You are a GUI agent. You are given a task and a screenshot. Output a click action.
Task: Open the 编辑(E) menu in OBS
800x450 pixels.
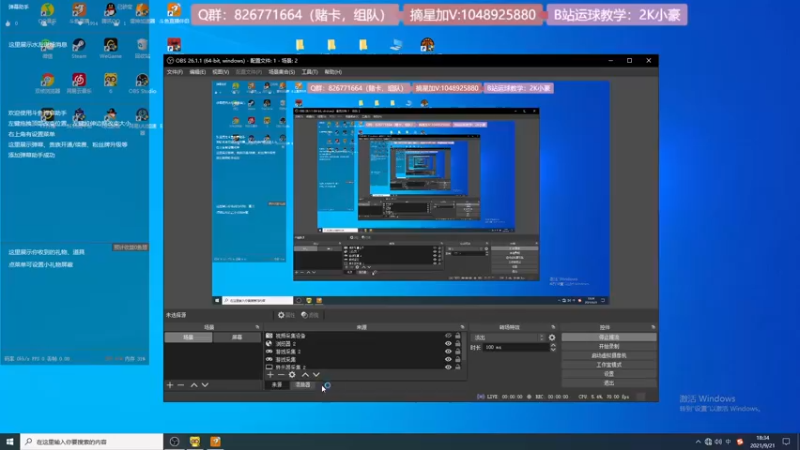pyautogui.click(x=197, y=72)
